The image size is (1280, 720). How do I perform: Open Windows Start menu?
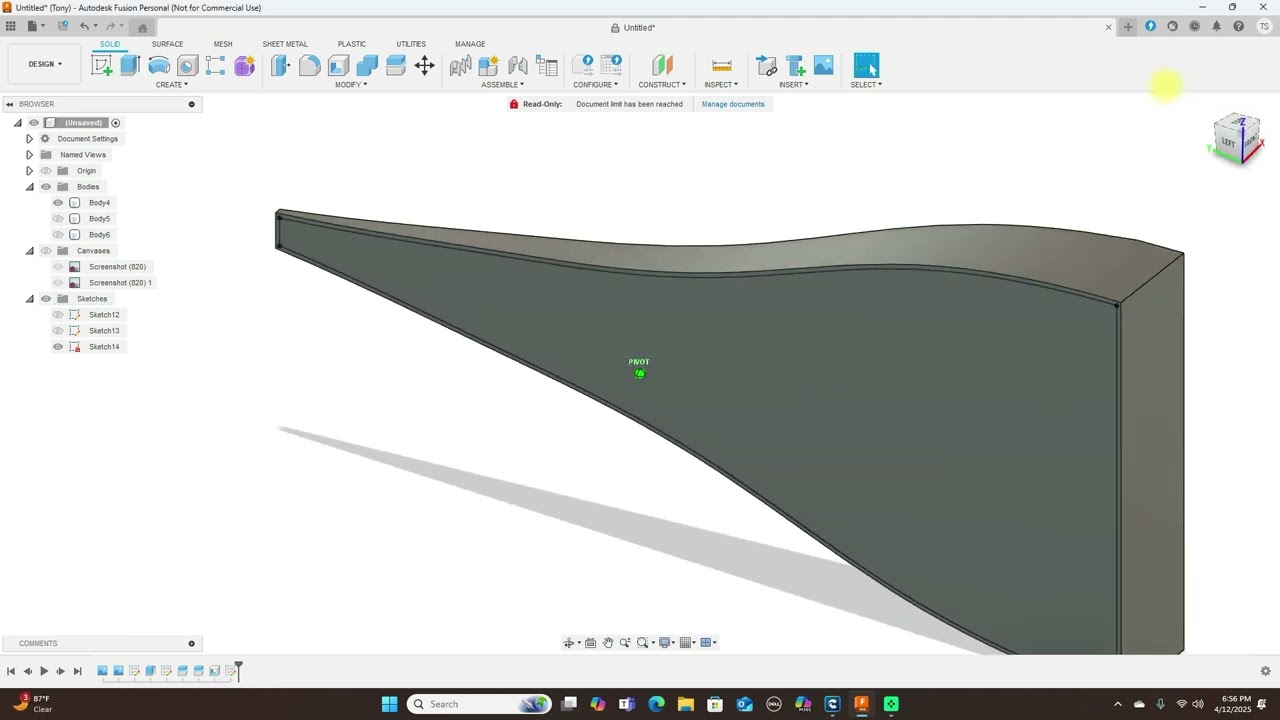pos(389,704)
